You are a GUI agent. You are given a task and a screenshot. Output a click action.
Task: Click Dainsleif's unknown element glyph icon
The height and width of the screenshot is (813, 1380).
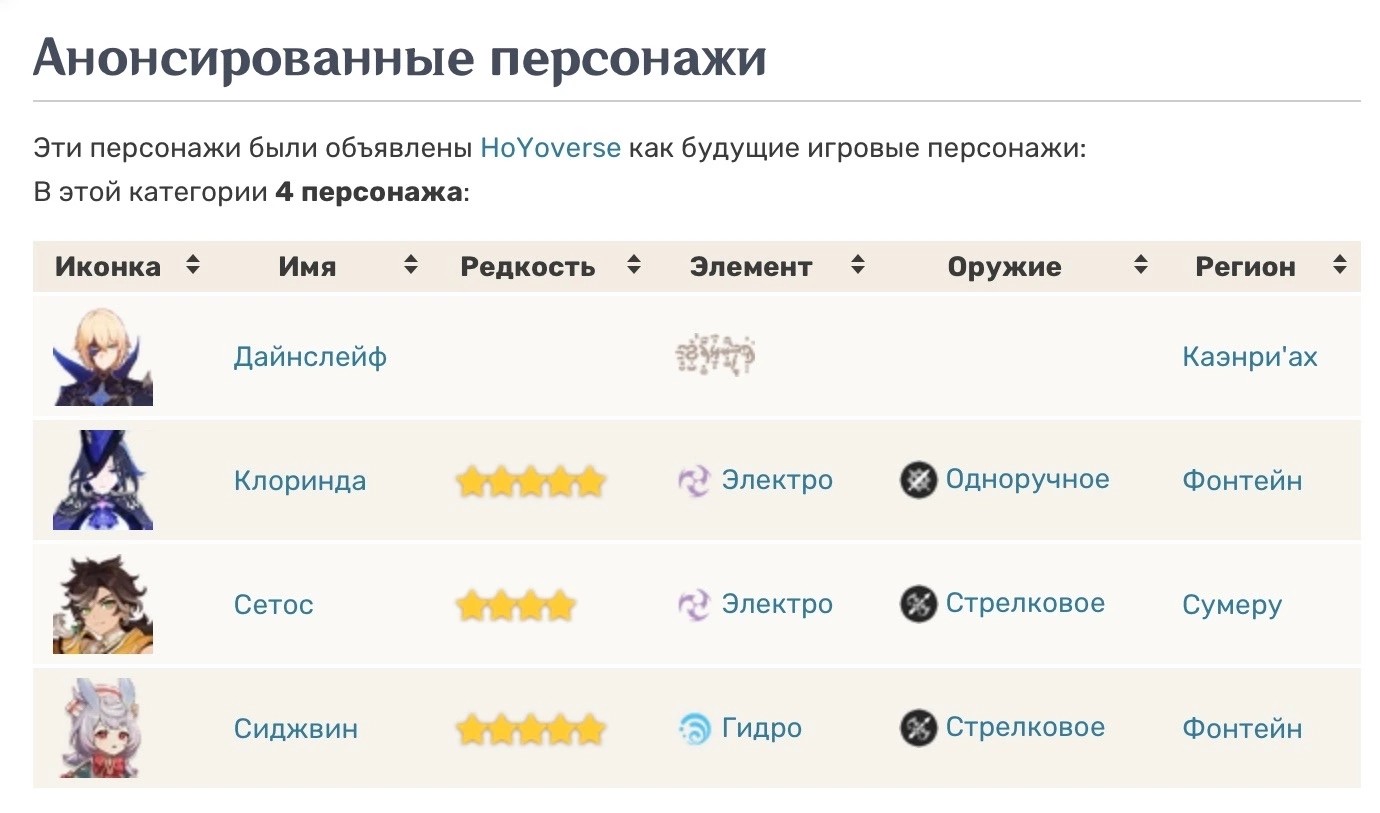[x=716, y=356]
